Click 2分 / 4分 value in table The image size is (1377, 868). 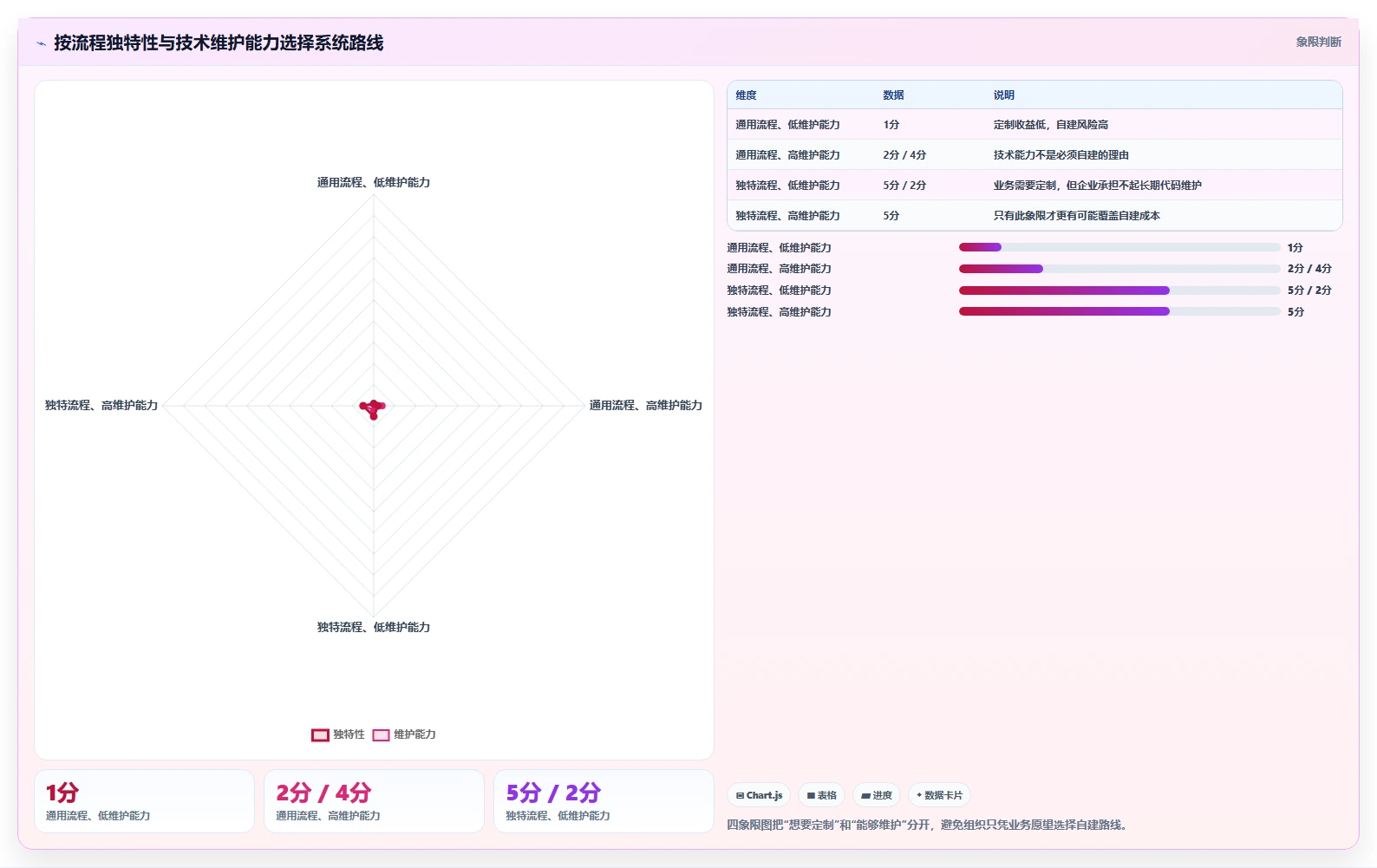(904, 155)
